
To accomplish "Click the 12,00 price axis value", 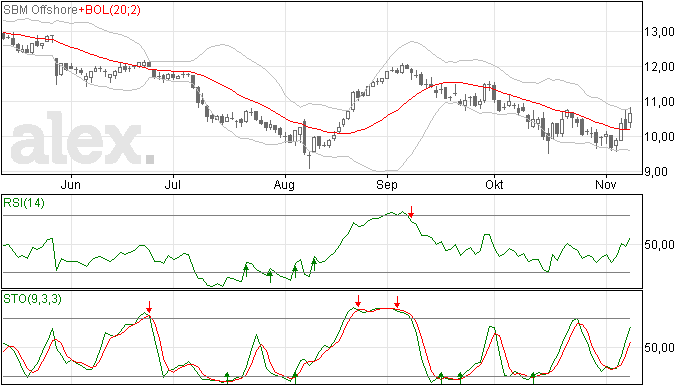I will pos(659,67).
